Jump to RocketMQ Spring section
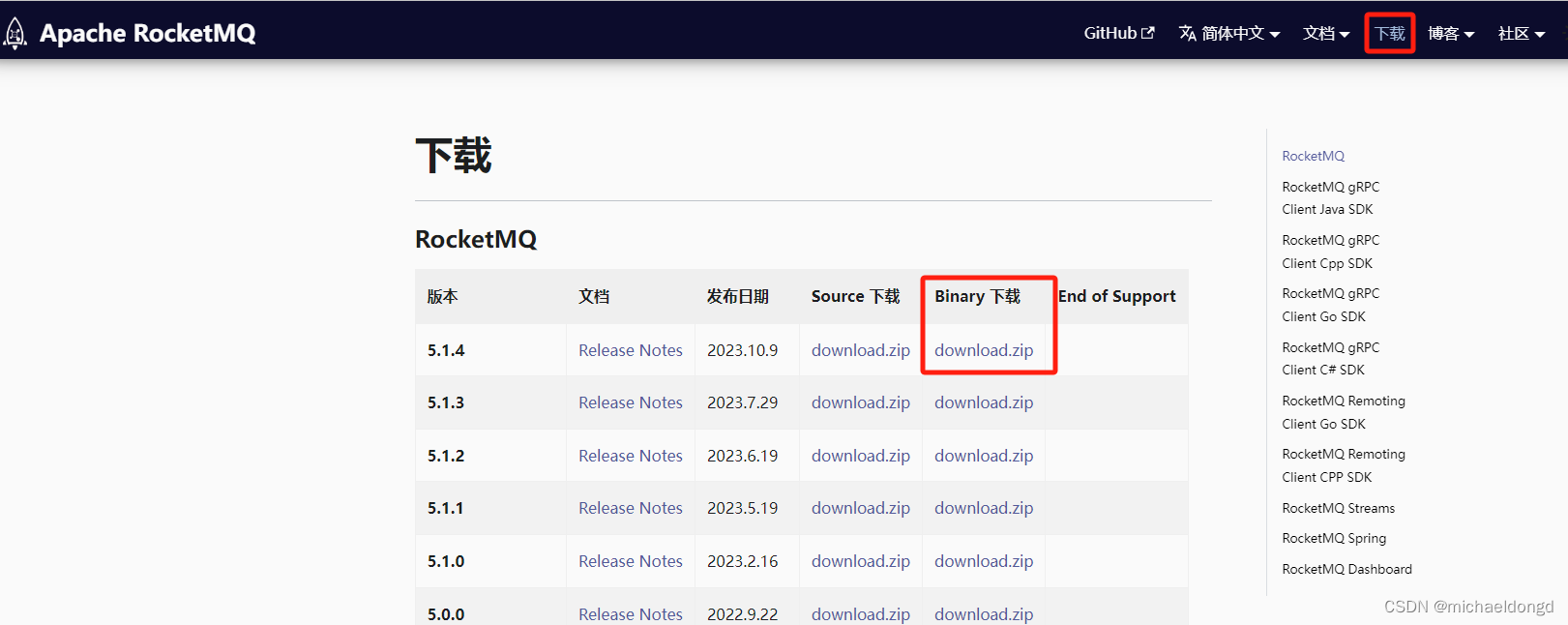 click(x=1334, y=538)
